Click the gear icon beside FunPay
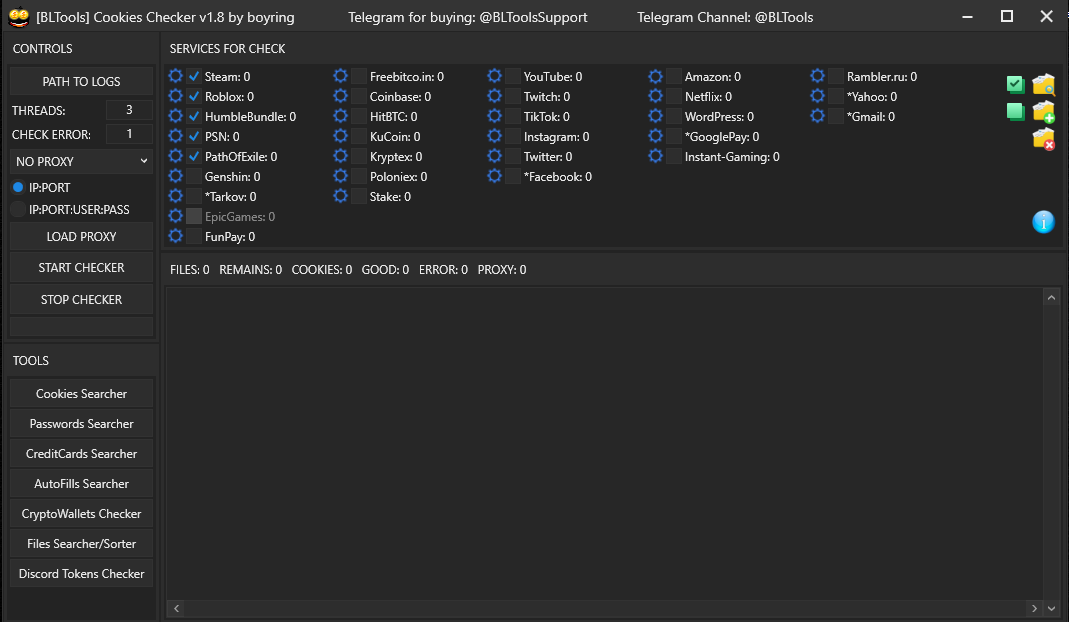 [x=175, y=236]
